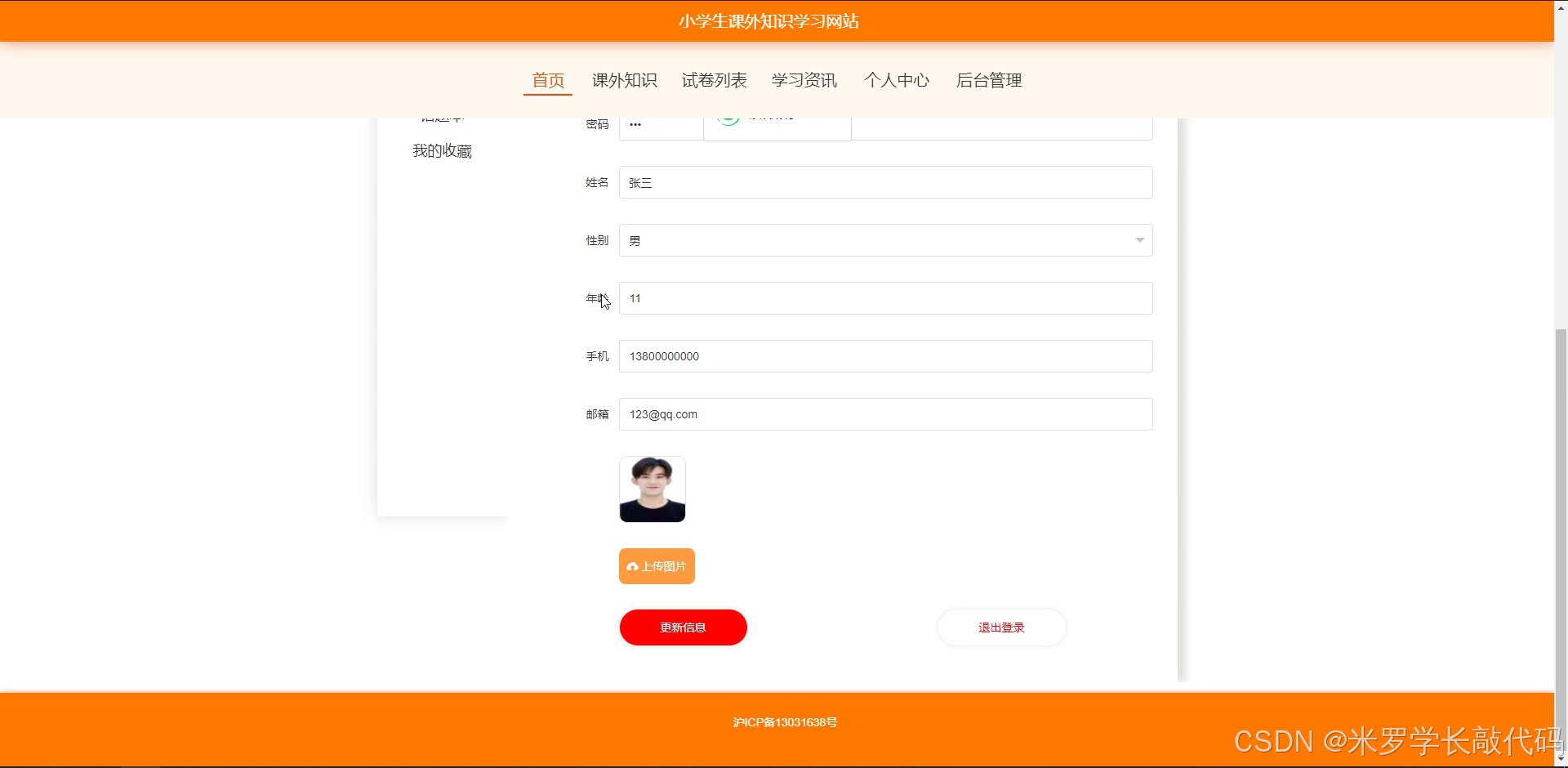Click 退出登录 to log out
1568x768 pixels.
[1000, 627]
